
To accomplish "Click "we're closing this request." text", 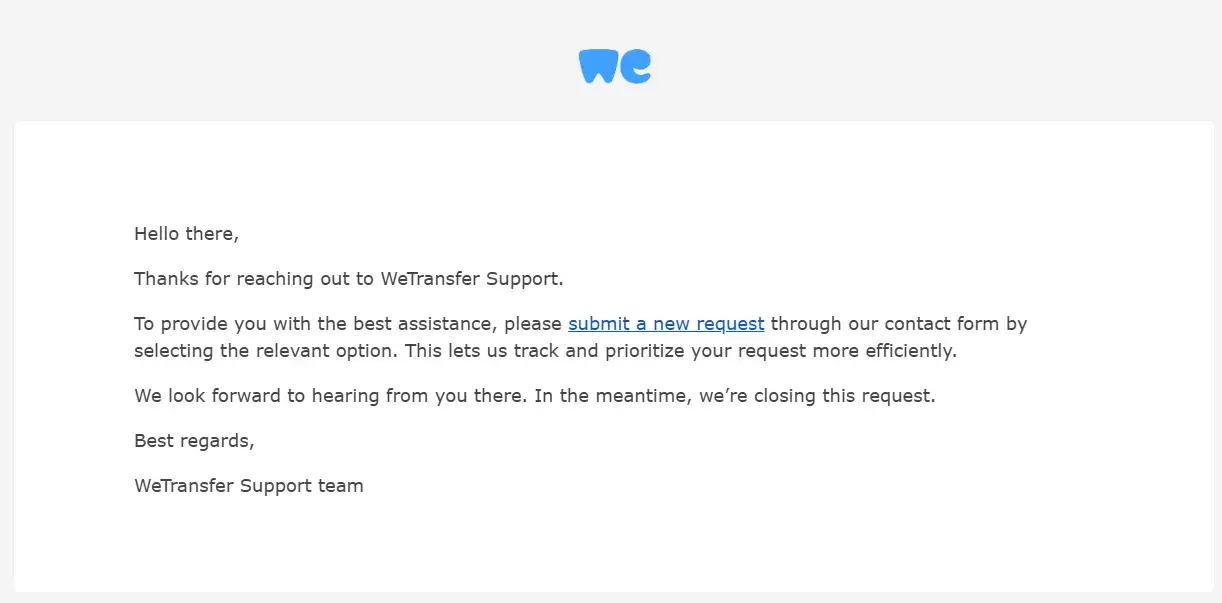I will point(817,396).
